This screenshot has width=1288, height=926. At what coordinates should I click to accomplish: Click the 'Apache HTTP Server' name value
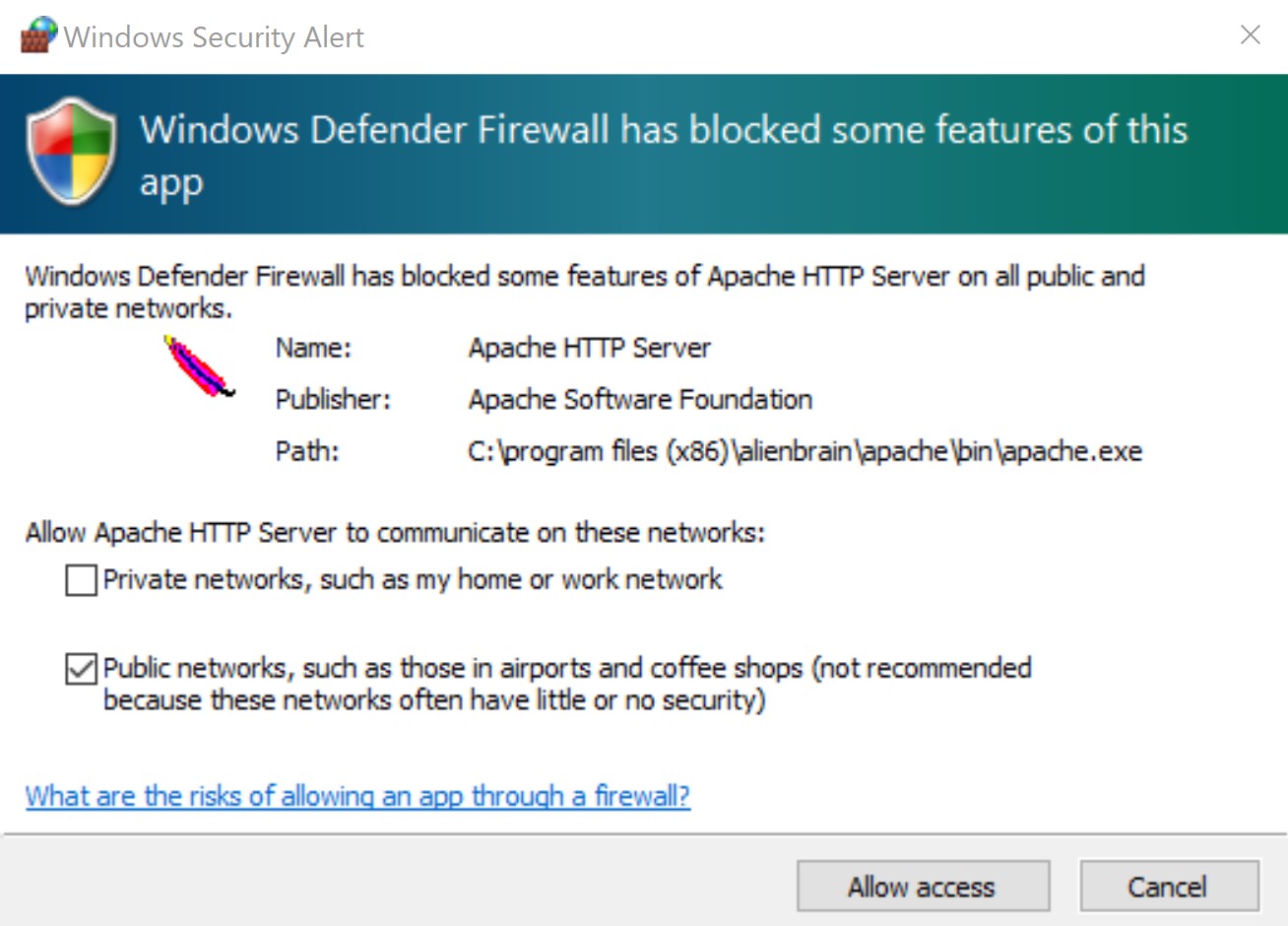pyautogui.click(x=589, y=348)
